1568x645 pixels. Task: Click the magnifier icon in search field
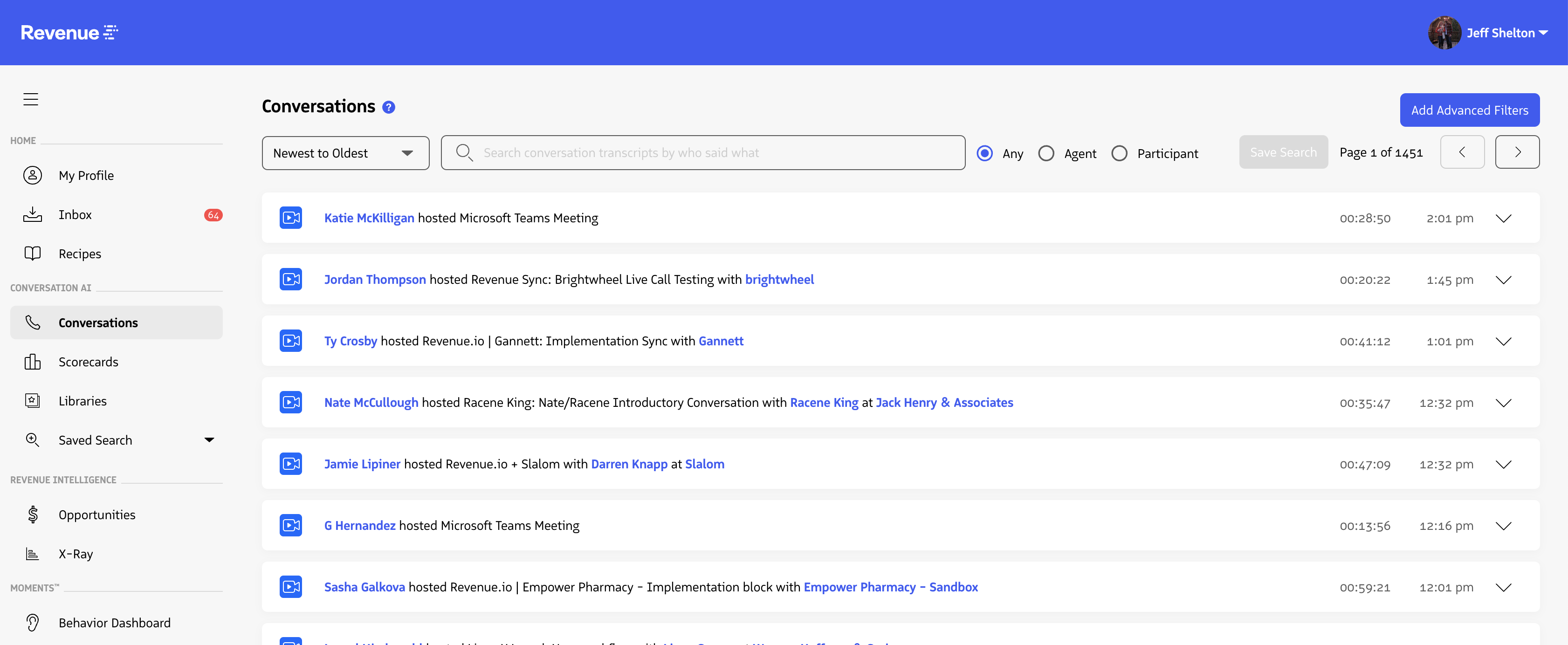click(464, 152)
